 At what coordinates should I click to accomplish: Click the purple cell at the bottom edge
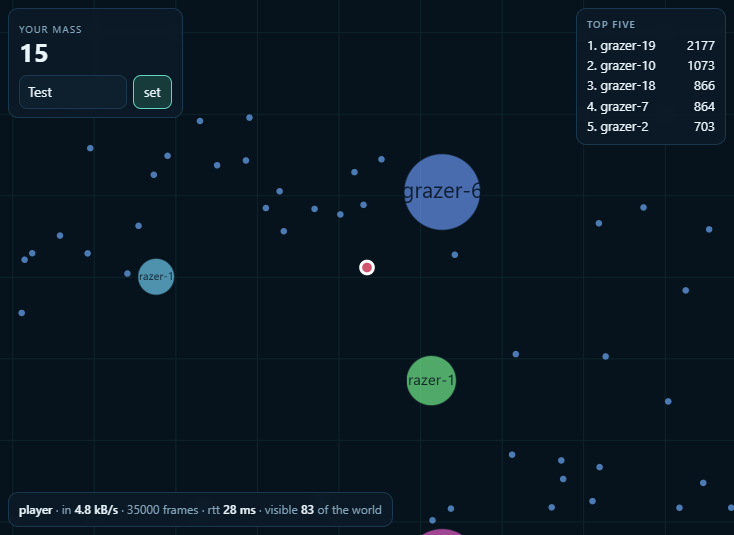pos(442,532)
